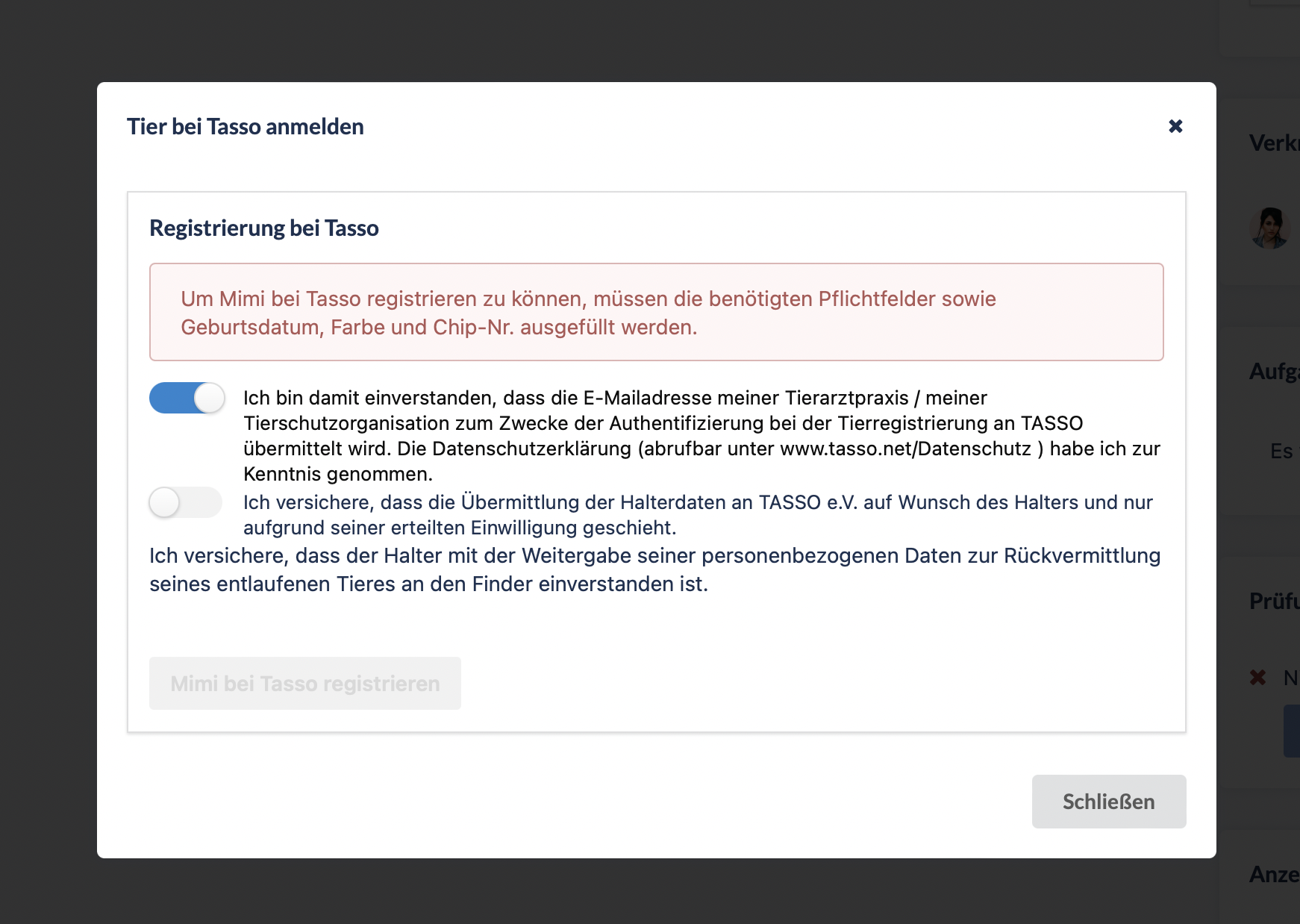Click the user avatar in the background page
The width and height of the screenshot is (1300, 924).
1269,228
